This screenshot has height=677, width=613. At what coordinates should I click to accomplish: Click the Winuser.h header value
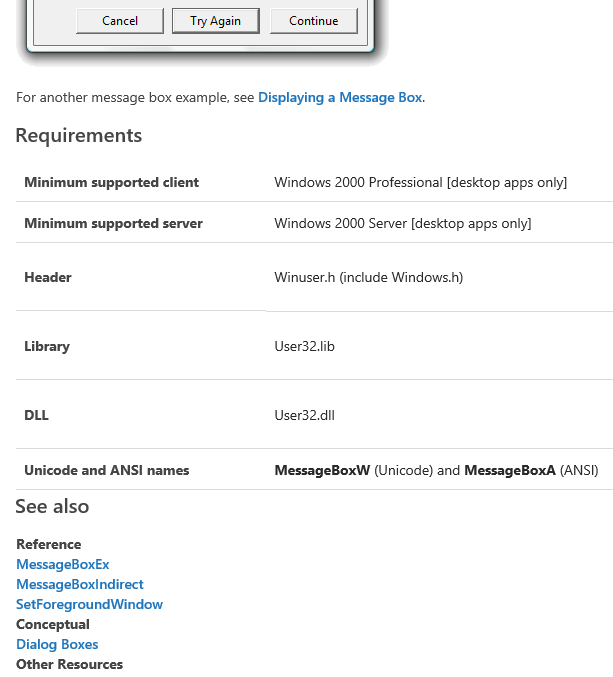pos(368,278)
